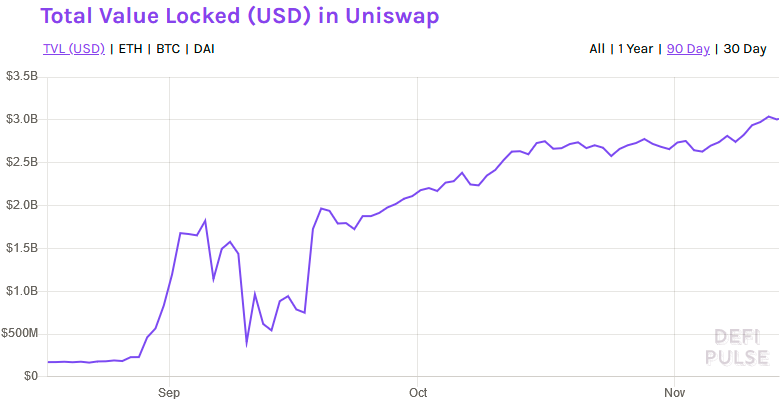782x403 pixels.
Task: Click the Sep label on the x-axis
Action: 169,393
